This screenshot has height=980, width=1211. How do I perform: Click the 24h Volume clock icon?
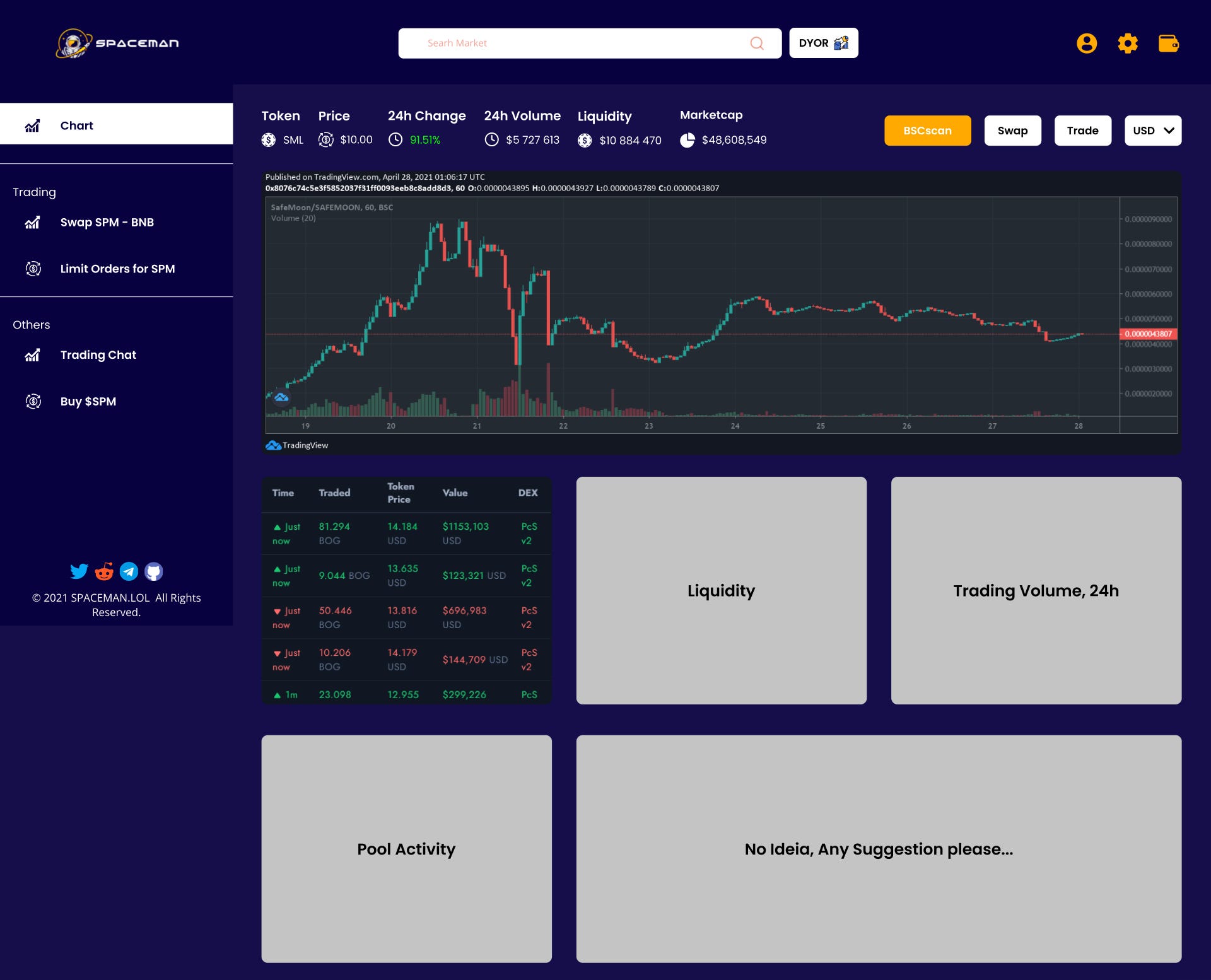pyautogui.click(x=492, y=139)
